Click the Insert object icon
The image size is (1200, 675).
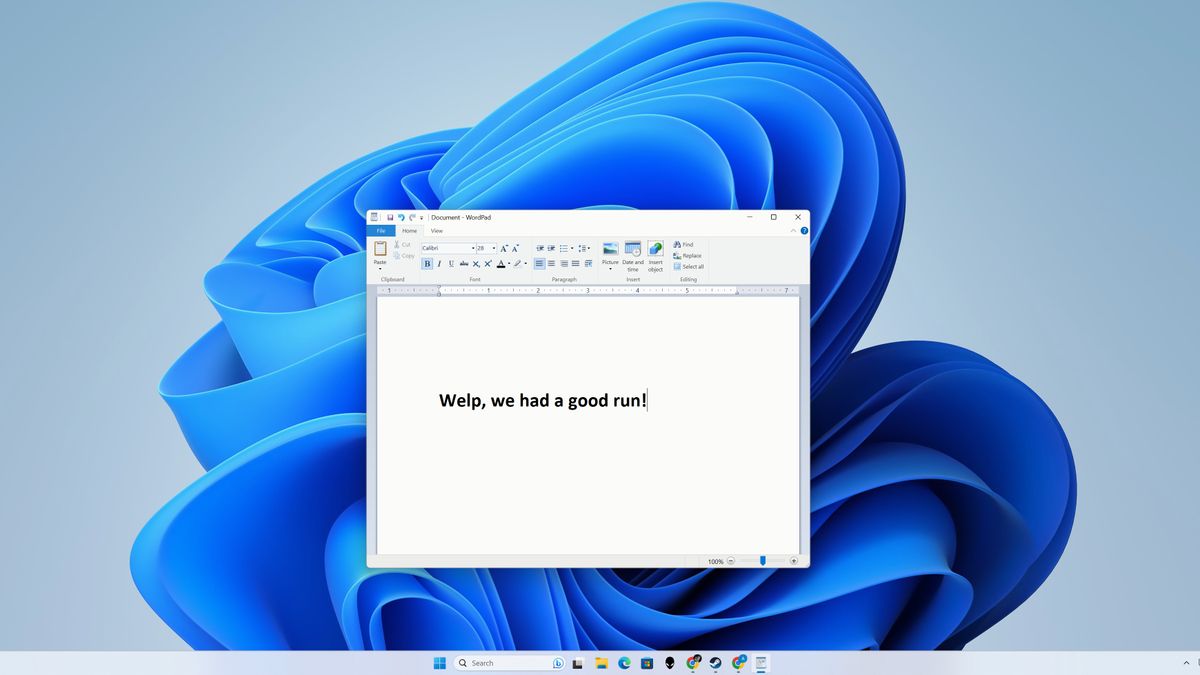(656, 255)
